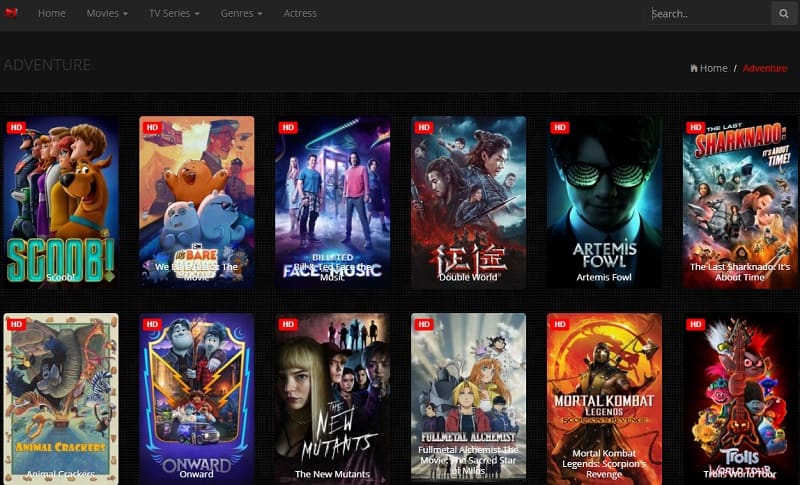Open the Onward movie poster
This screenshot has height=485, width=800.
tap(197, 399)
